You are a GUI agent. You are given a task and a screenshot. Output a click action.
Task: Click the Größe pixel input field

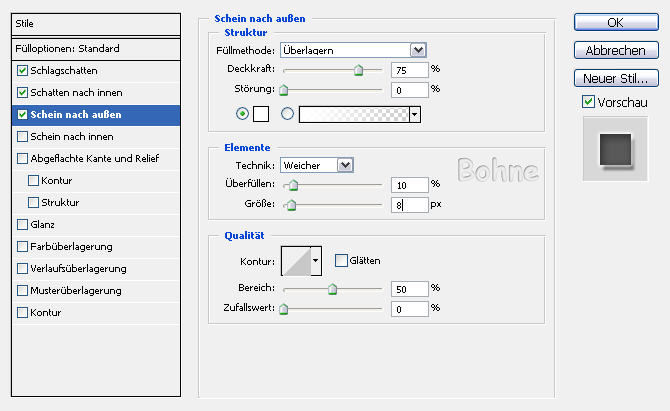point(410,204)
